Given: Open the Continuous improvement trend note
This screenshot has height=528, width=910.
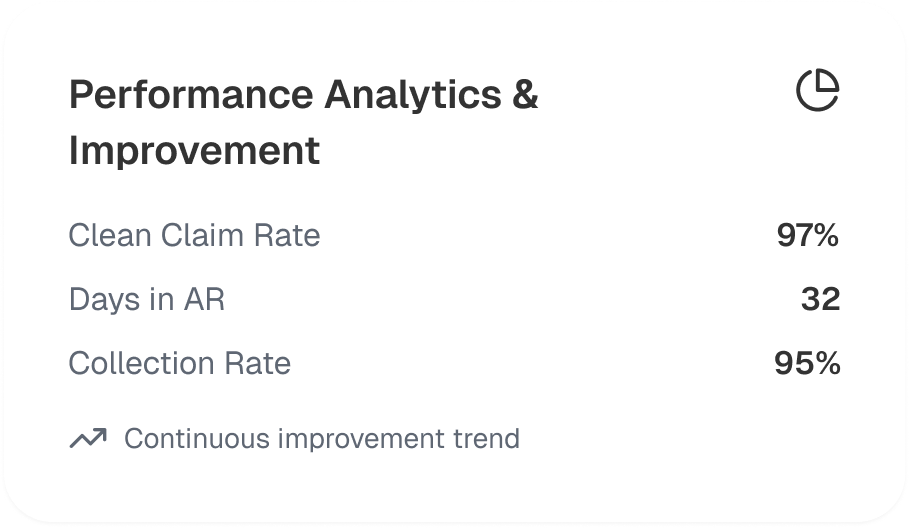Looking at the screenshot, I should click(x=321, y=438).
